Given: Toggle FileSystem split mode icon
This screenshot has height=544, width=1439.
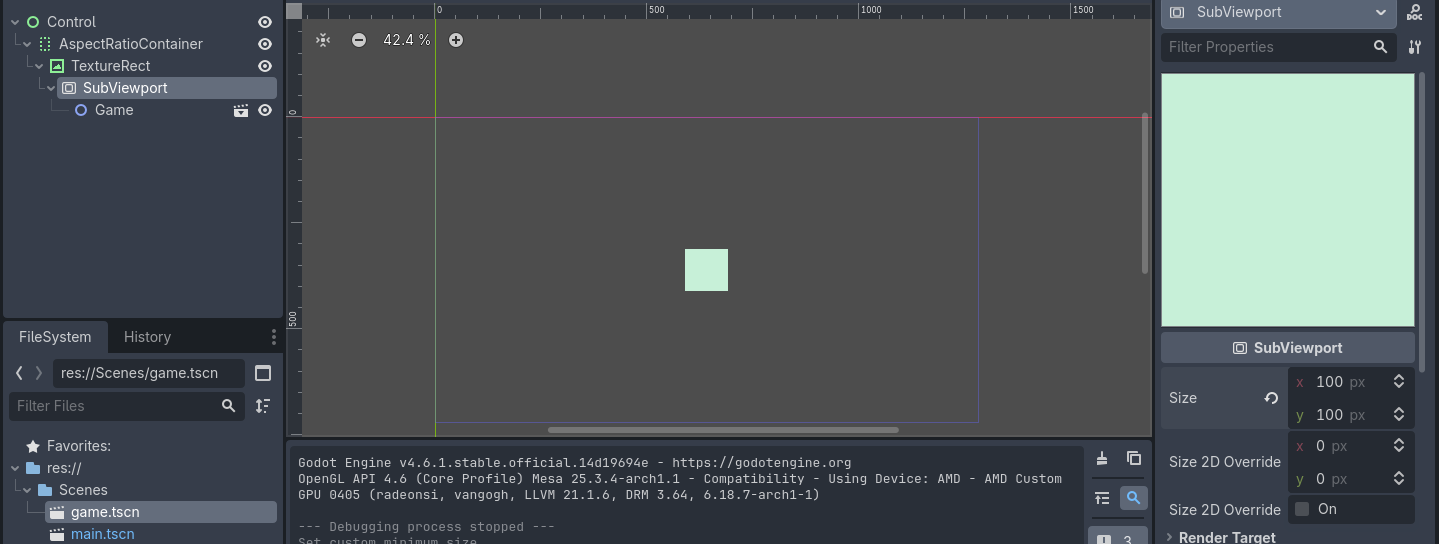Looking at the screenshot, I should pos(263,373).
